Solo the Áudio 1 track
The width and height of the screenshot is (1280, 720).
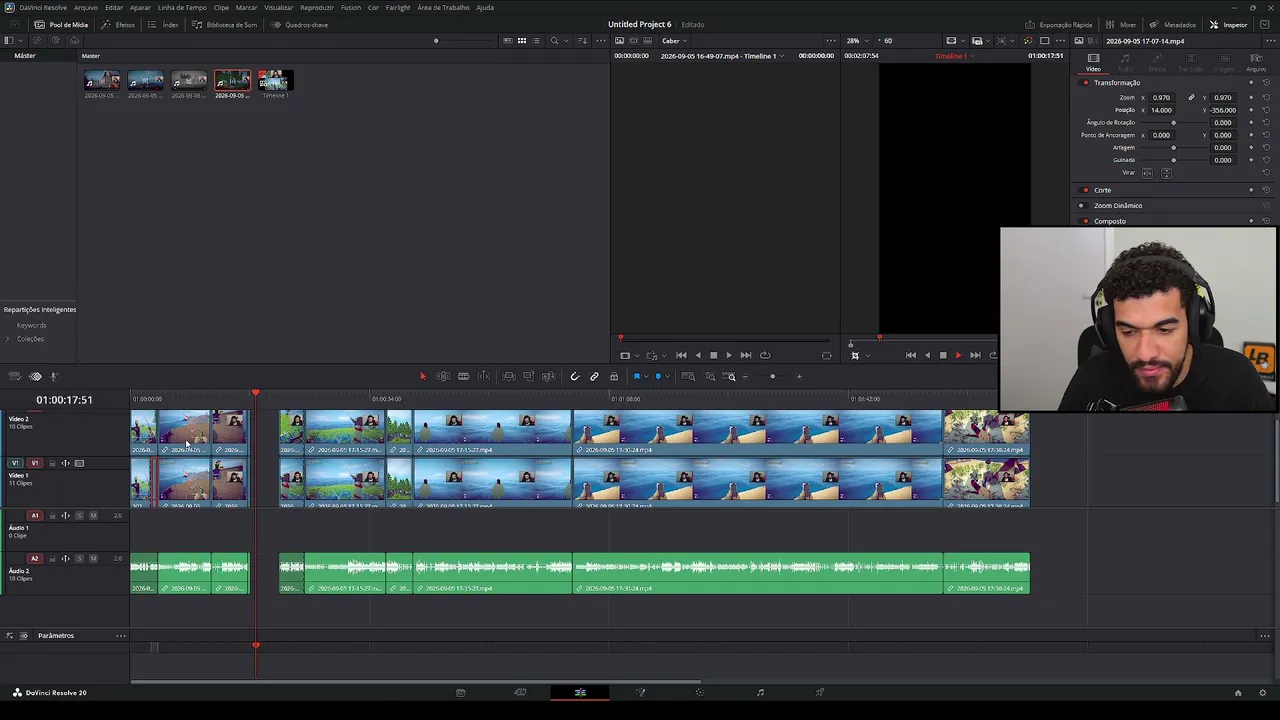(x=79, y=516)
